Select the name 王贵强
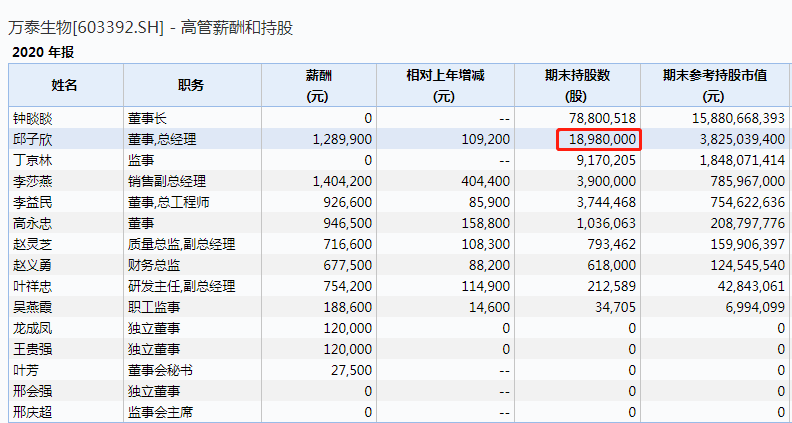The image size is (792, 423). point(33,349)
